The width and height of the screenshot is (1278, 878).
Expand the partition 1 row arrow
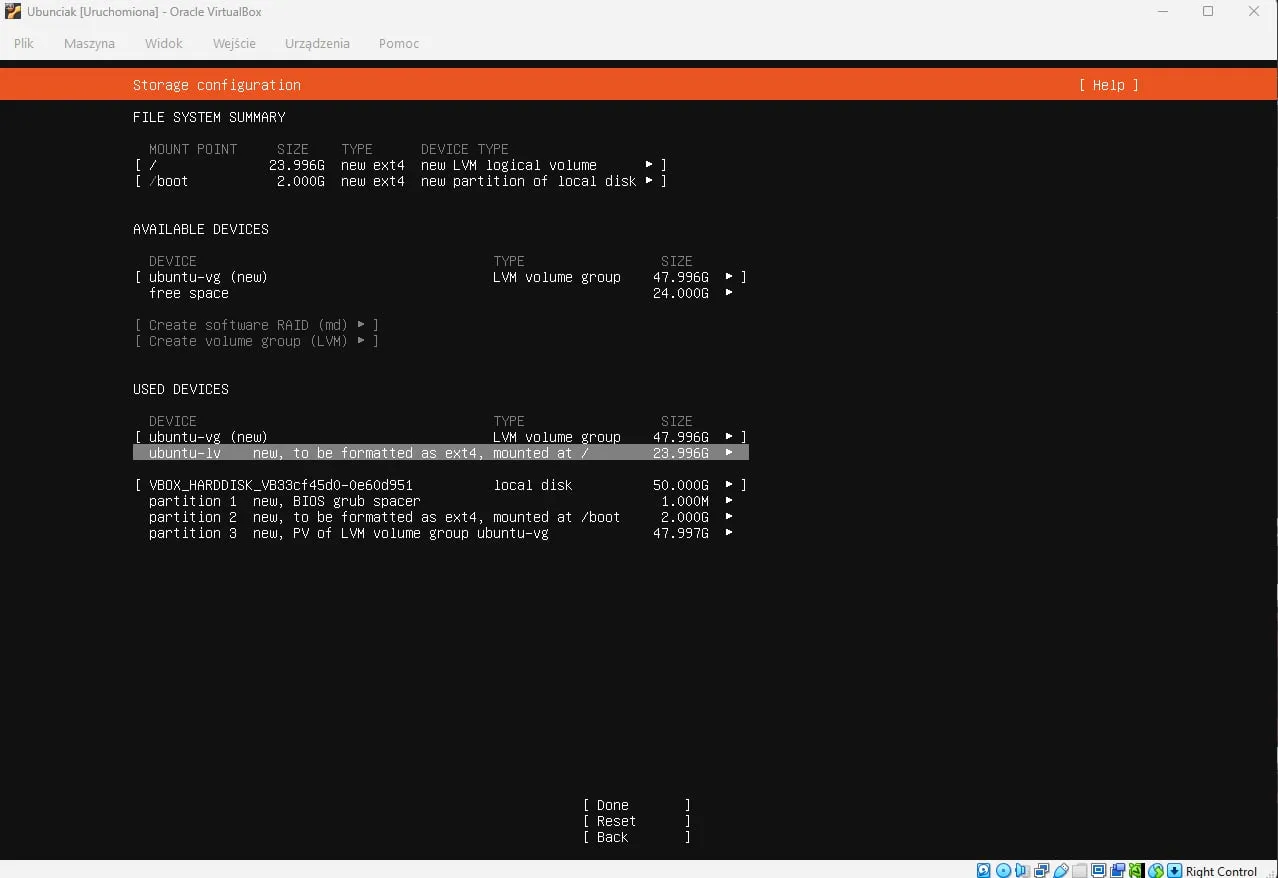coord(729,501)
